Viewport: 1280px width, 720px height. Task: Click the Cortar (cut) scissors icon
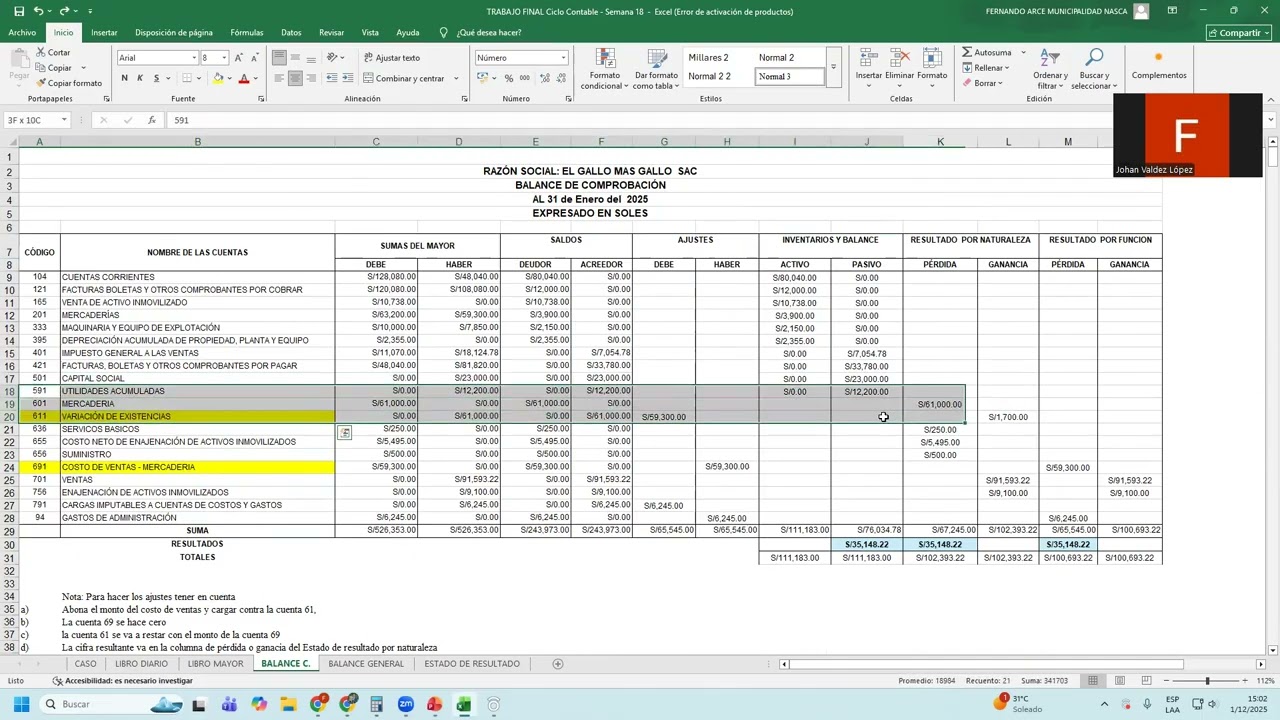coord(40,52)
